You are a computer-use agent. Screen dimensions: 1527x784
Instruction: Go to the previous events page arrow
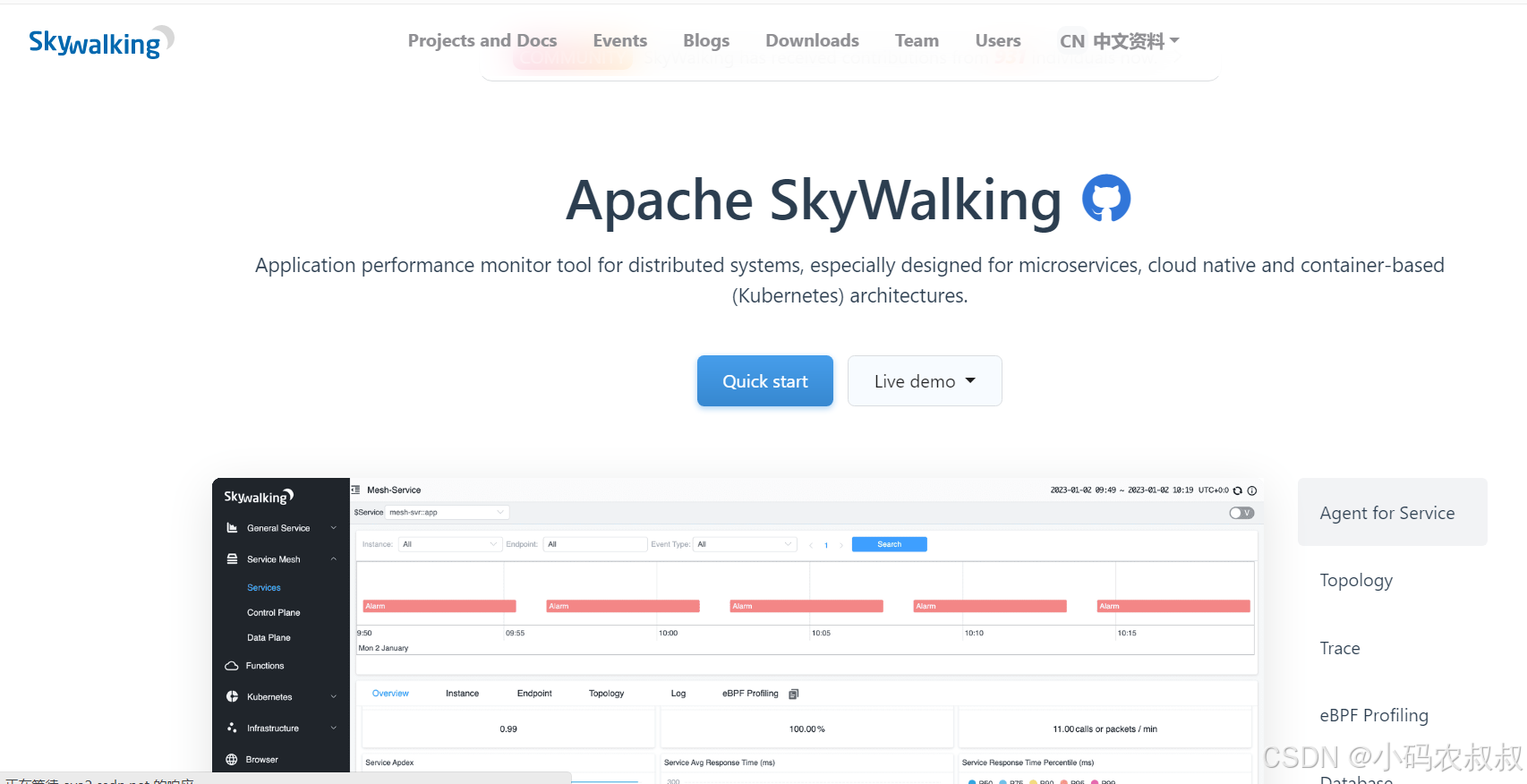[811, 545]
